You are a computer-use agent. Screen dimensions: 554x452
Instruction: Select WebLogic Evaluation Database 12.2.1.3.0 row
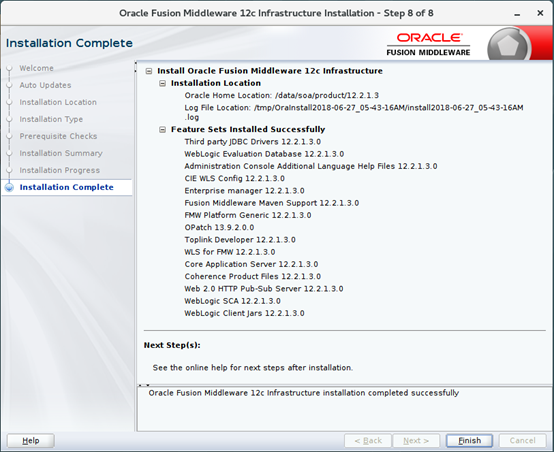[264, 154]
